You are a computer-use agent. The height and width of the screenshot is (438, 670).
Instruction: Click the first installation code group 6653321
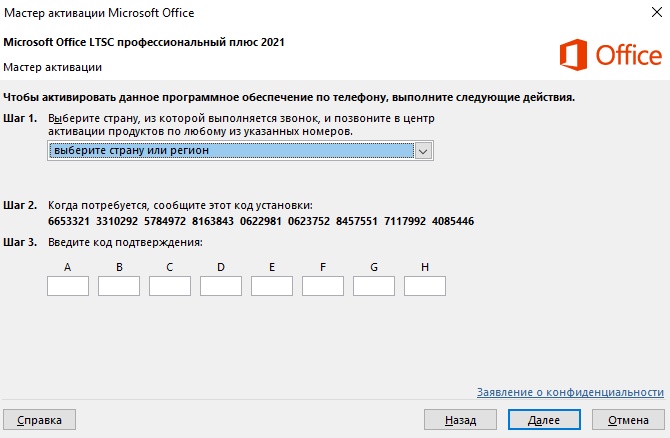coord(69,221)
